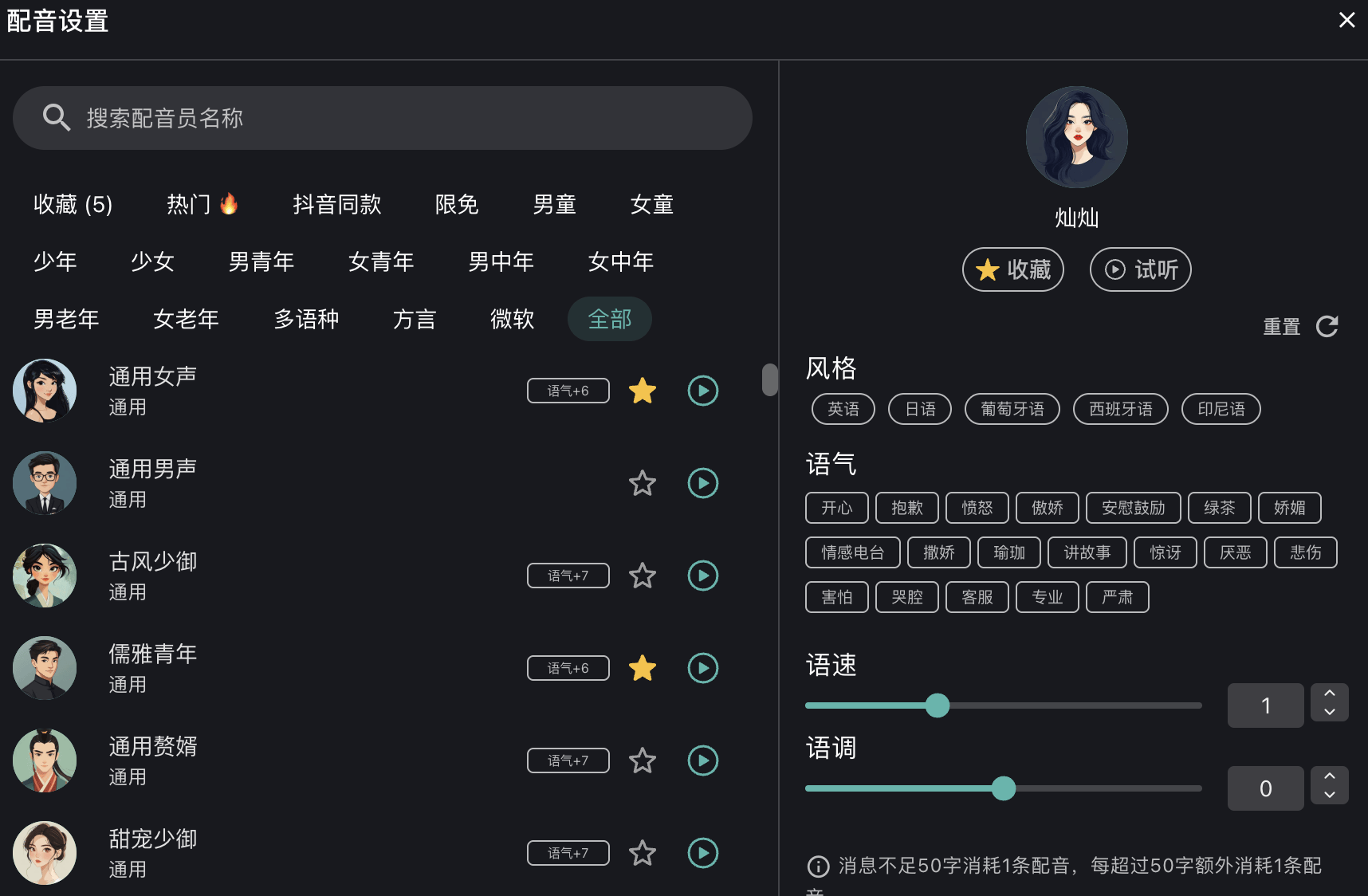Screen dimensions: 1368x896
Task: Click the voice actor search field
Action: pos(399,118)
